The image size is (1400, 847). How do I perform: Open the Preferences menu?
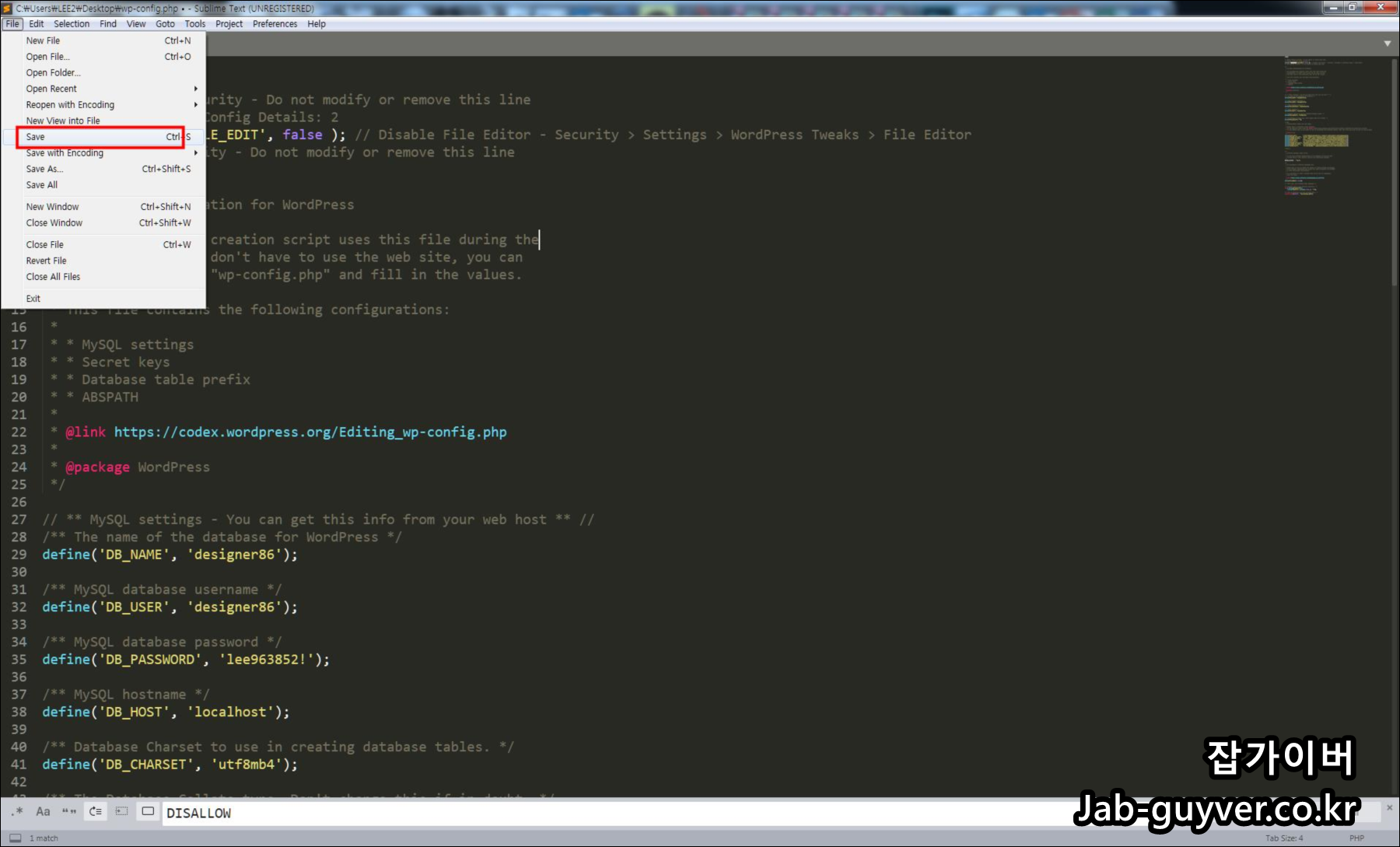click(x=275, y=24)
